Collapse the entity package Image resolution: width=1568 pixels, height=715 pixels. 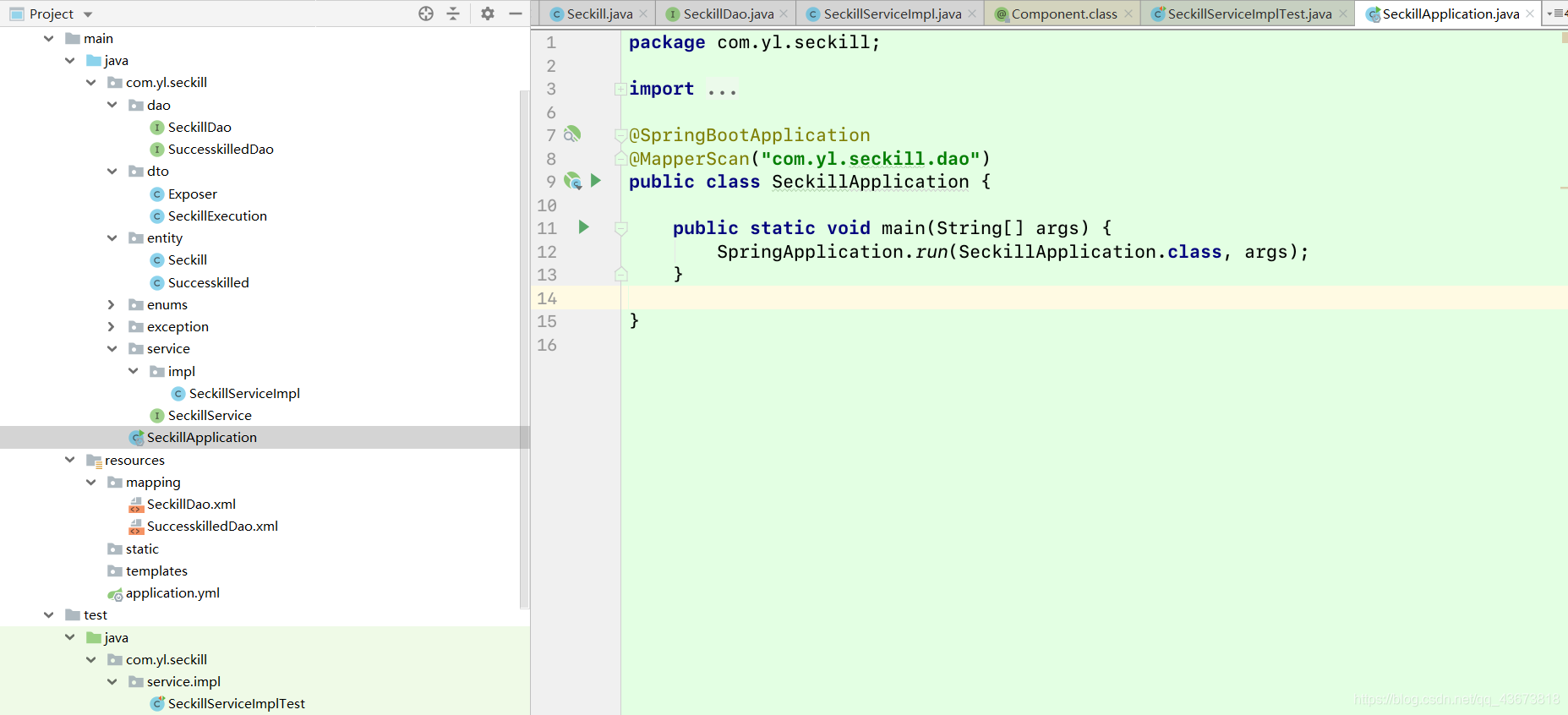pyautogui.click(x=112, y=238)
